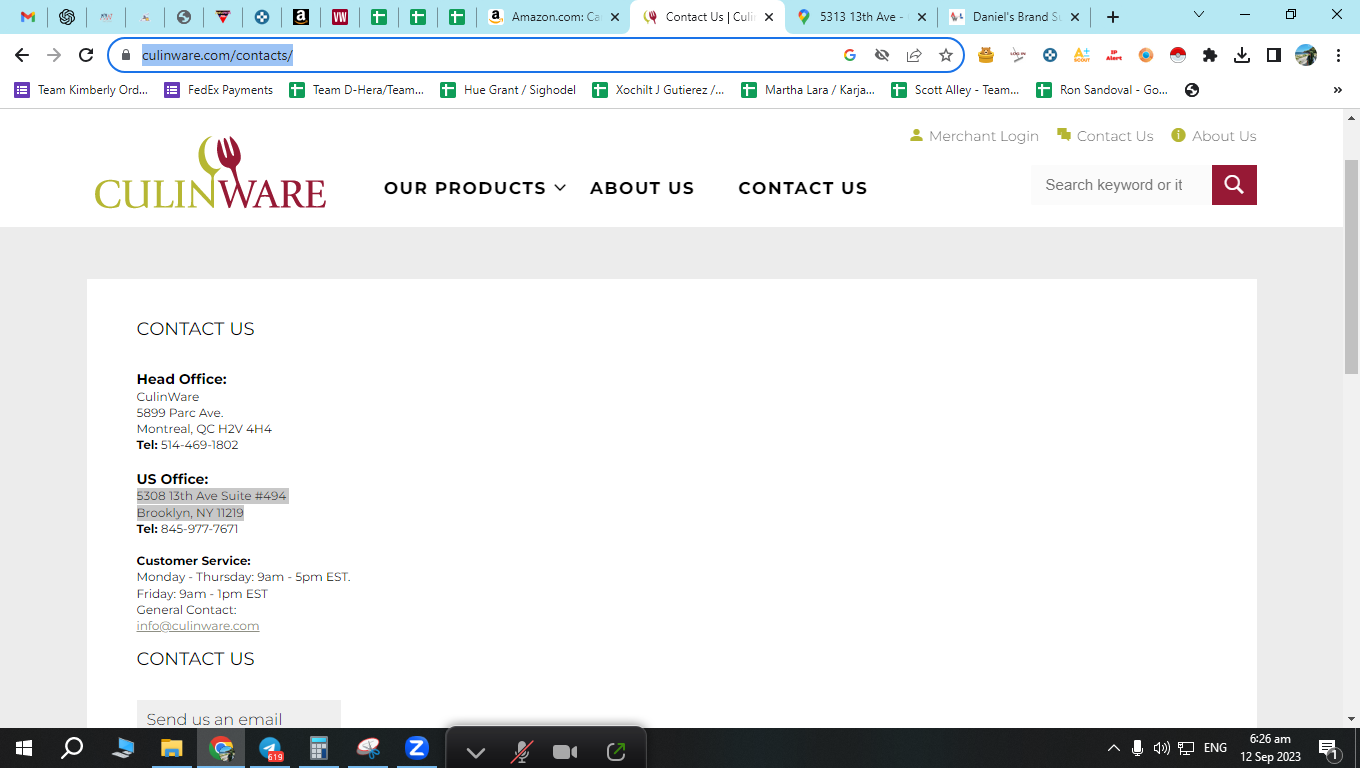Open File Explorer from the taskbar
This screenshot has width=1360, height=768.
172,748
